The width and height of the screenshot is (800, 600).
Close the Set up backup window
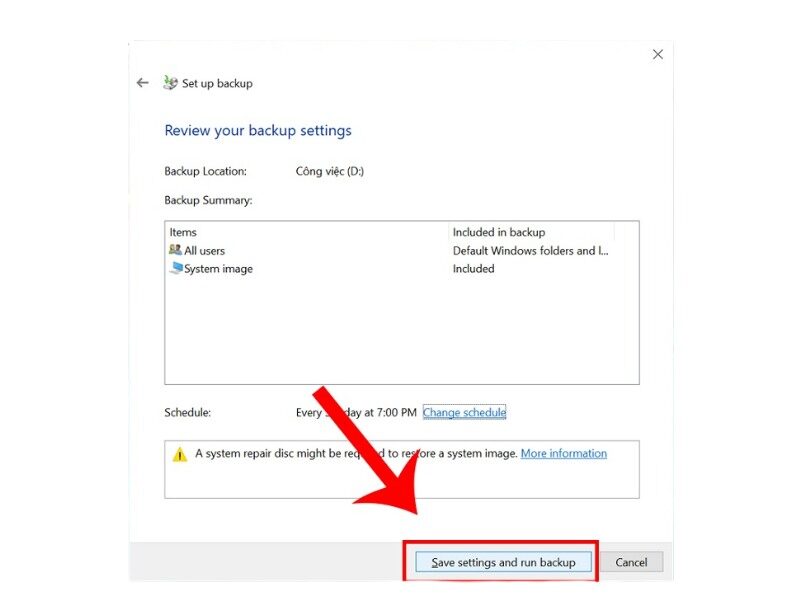pyautogui.click(x=657, y=54)
